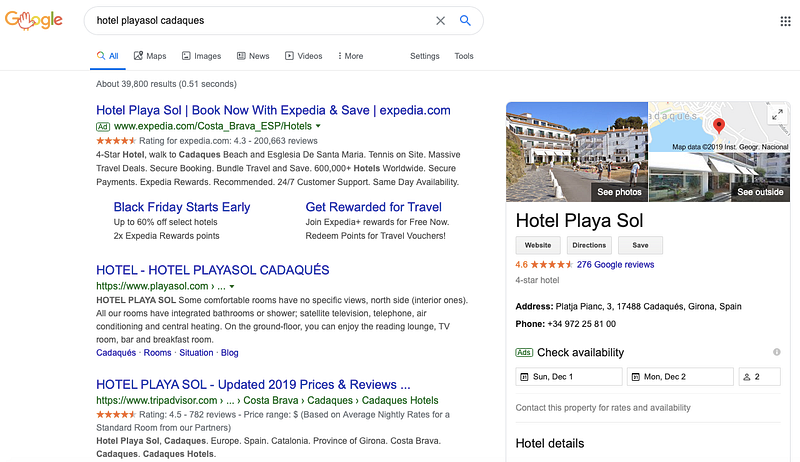Screen dimensions: 800x462
Task: Click the Ads badge near Check availability
Action: 524,352
